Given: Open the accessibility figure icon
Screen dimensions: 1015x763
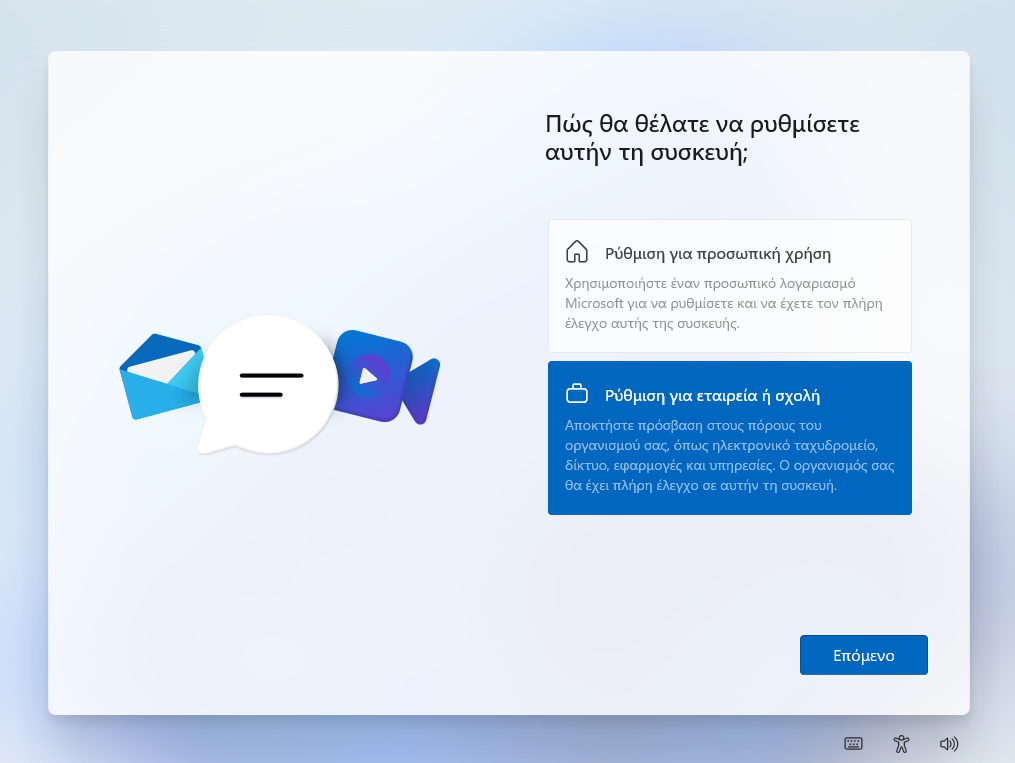Looking at the screenshot, I should click(x=901, y=743).
